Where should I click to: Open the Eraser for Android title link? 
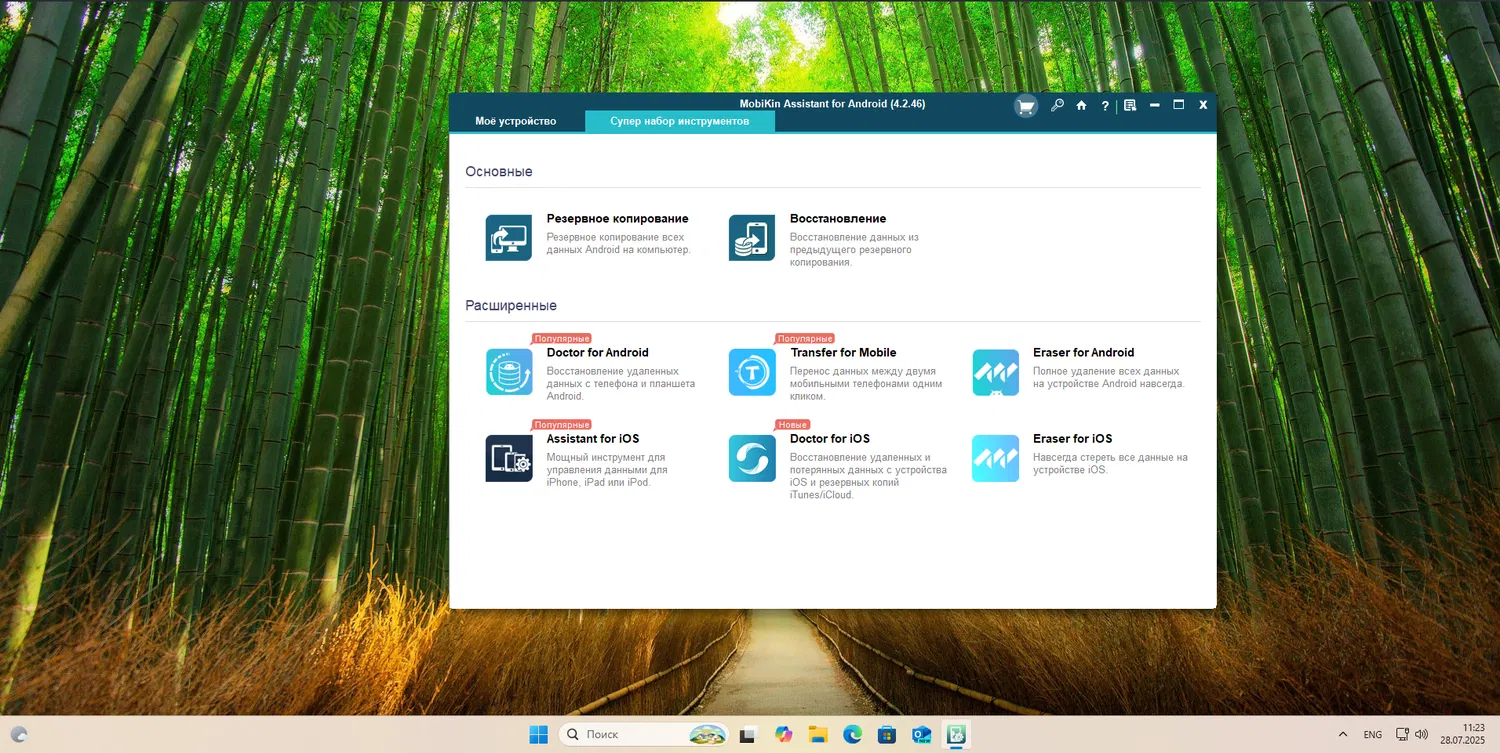[1083, 353]
